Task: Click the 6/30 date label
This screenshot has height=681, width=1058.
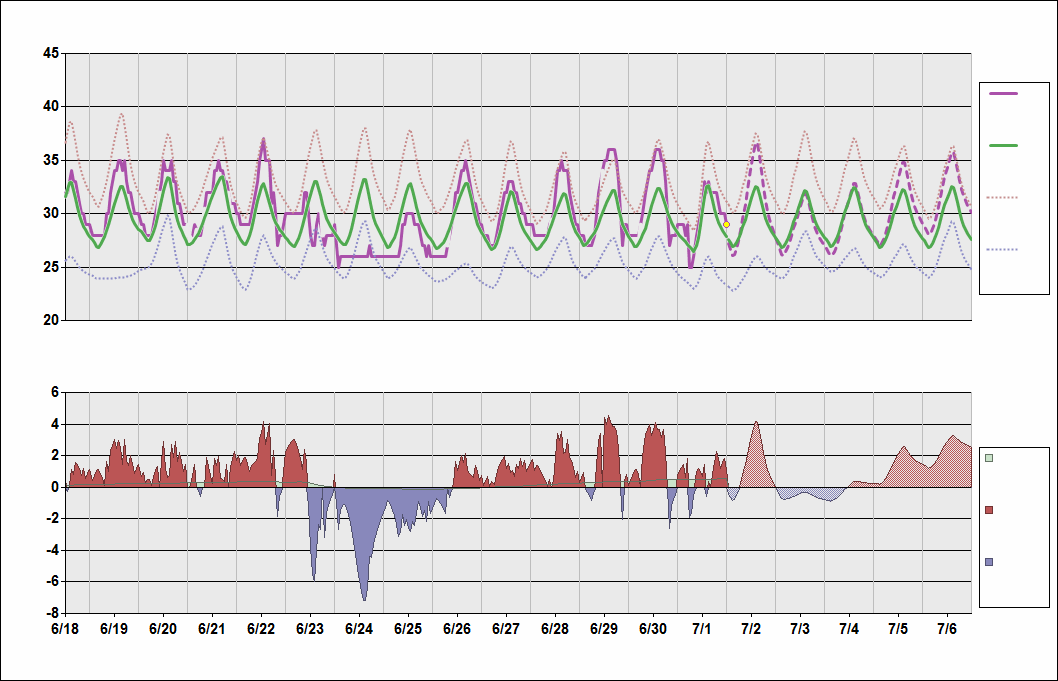Action: point(653,629)
